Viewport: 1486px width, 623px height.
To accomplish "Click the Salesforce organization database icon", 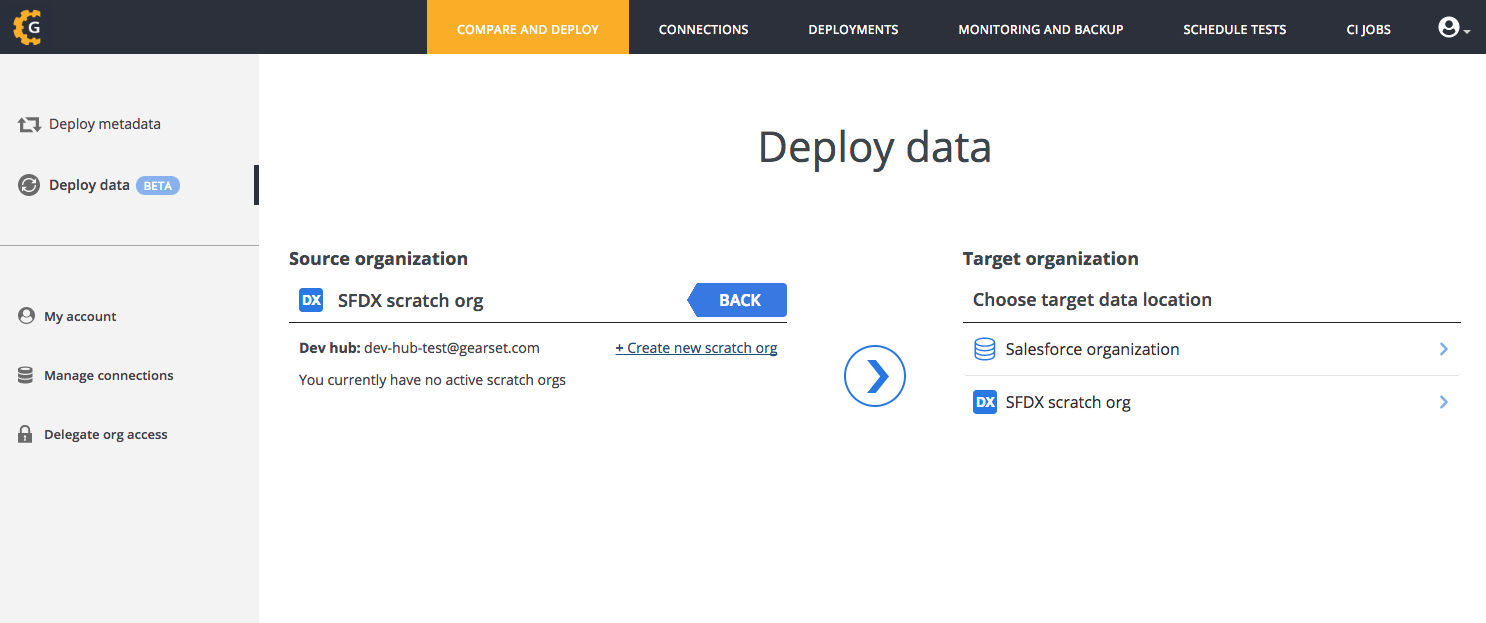I will pos(985,349).
